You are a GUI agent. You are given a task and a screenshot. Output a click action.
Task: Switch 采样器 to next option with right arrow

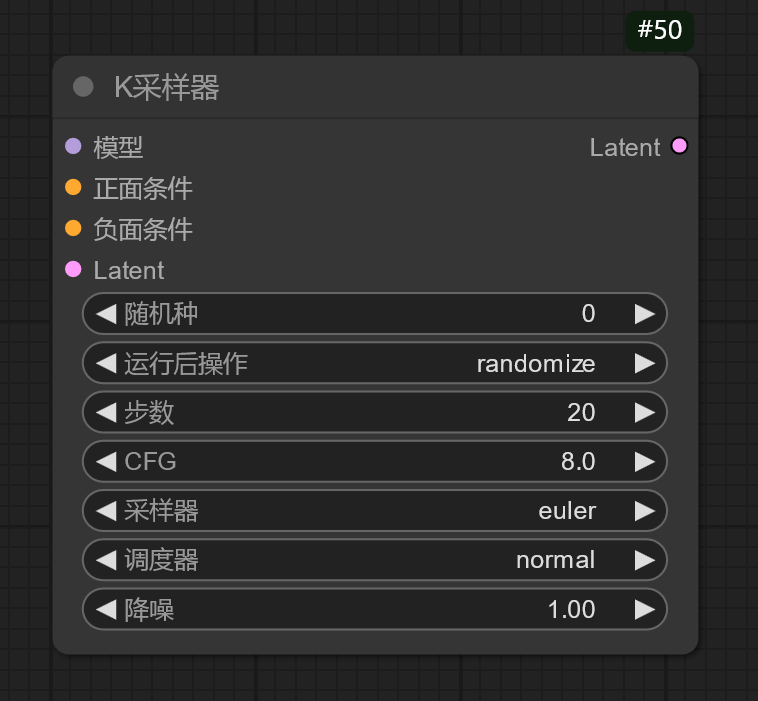coord(644,511)
